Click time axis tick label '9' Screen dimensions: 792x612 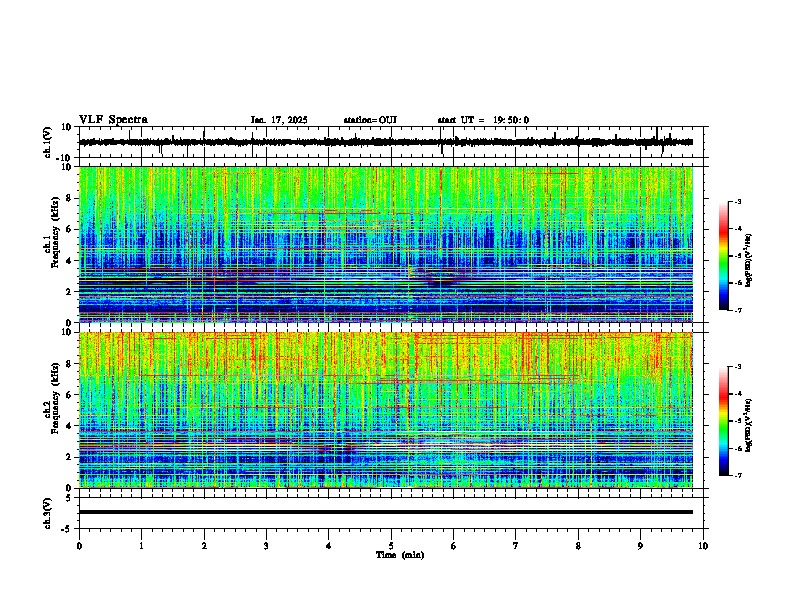pos(640,546)
